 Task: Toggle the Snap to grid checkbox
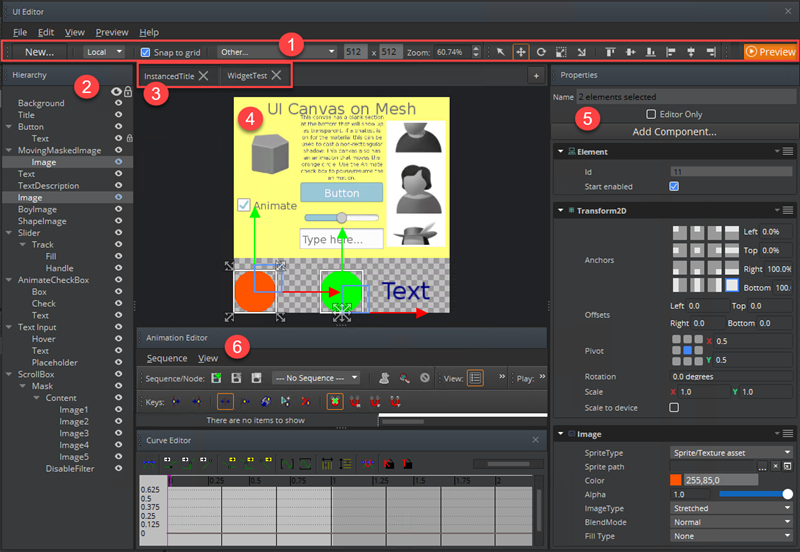pos(146,51)
